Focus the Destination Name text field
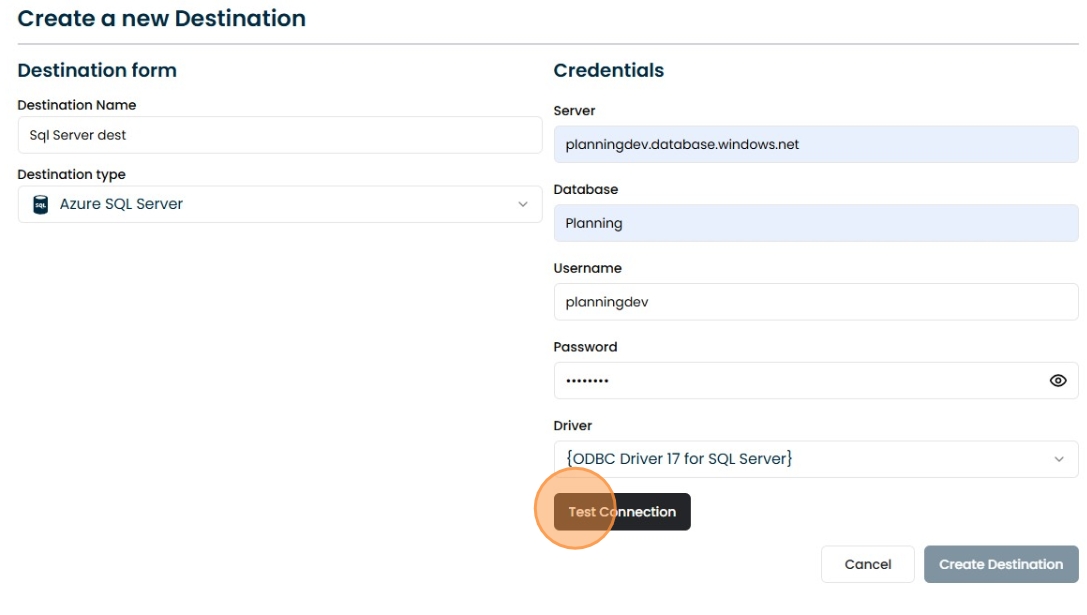This screenshot has height=615, width=1087. pyautogui.click(x=280, y=135)
